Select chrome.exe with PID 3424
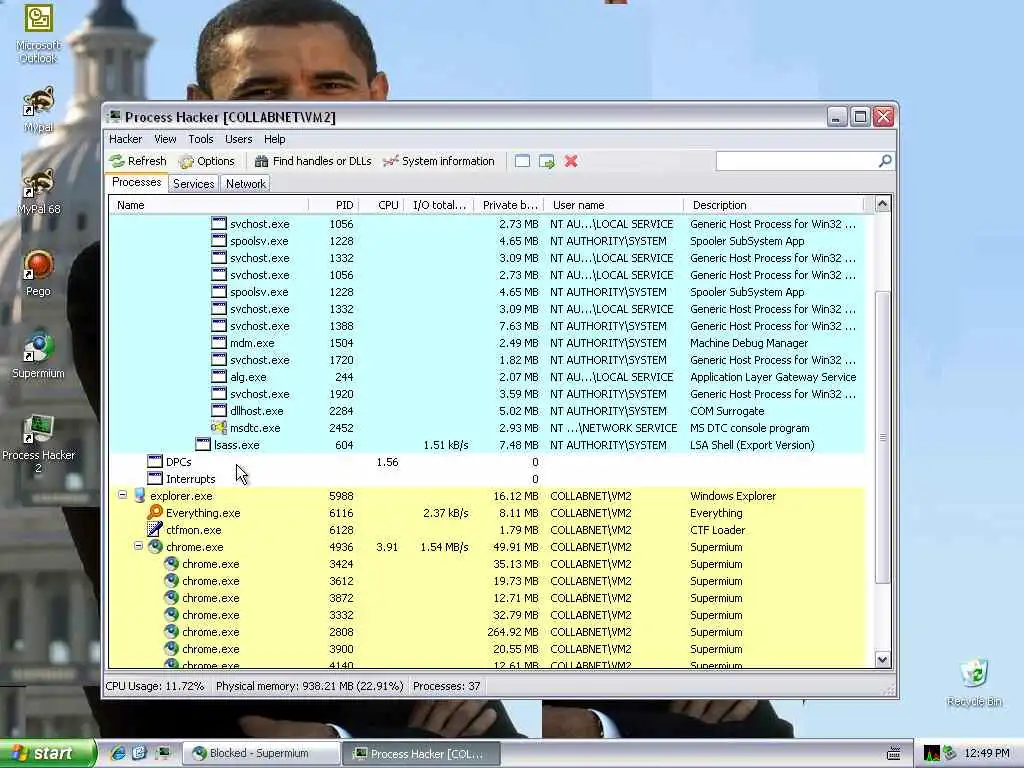 pyautogui.click(x=487, y=564)
